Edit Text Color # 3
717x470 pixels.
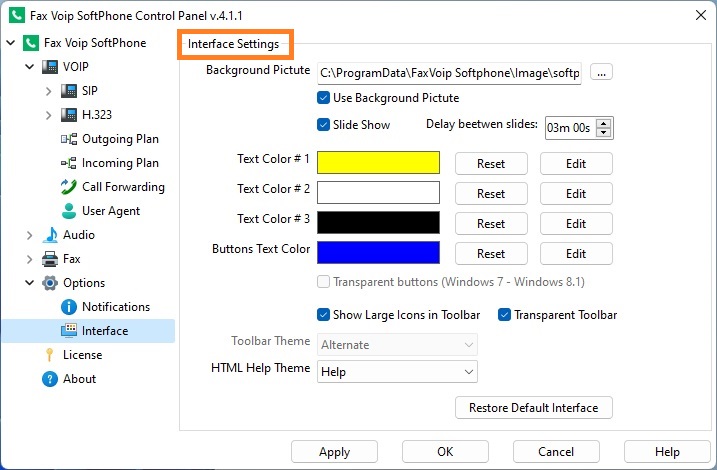(576, 224)
